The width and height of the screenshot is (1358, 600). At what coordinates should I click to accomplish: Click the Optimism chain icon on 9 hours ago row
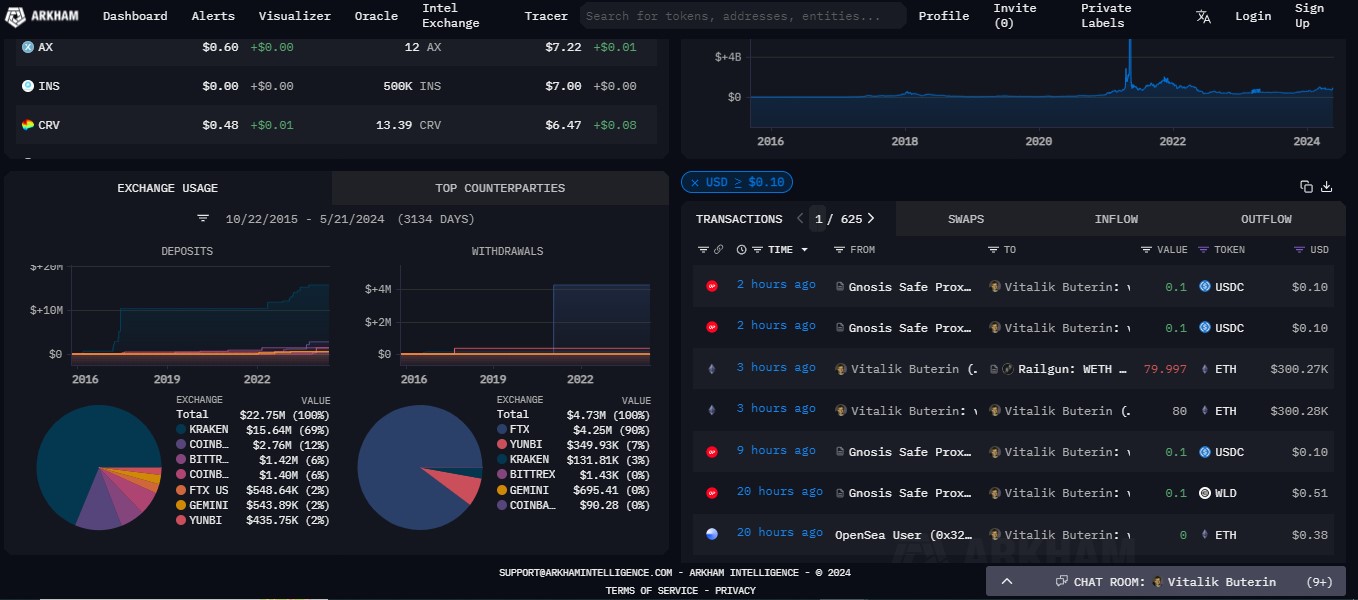click(x=712, y=452)
